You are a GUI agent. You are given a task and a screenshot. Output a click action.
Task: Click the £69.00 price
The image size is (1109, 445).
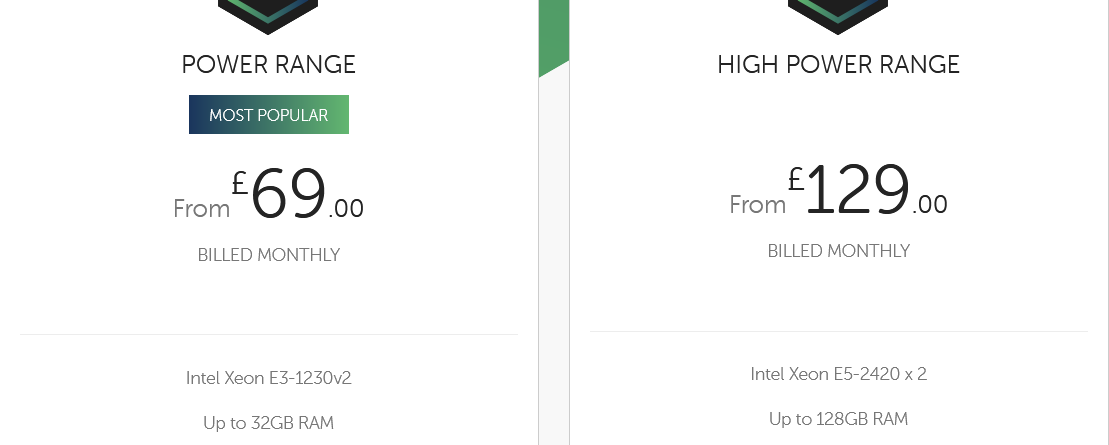tap(298, 195)
